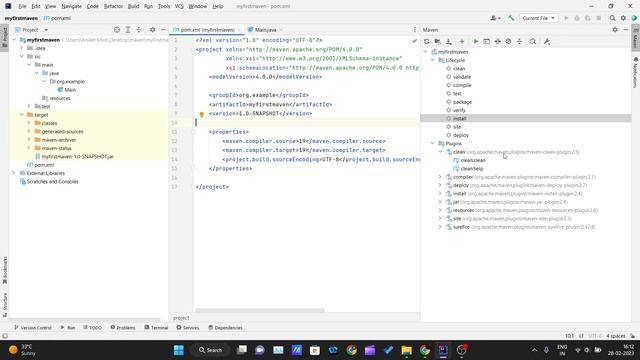Screen dimensions: 640x360
Task: Open the Dependencies tool window
Action: (225, 327)
